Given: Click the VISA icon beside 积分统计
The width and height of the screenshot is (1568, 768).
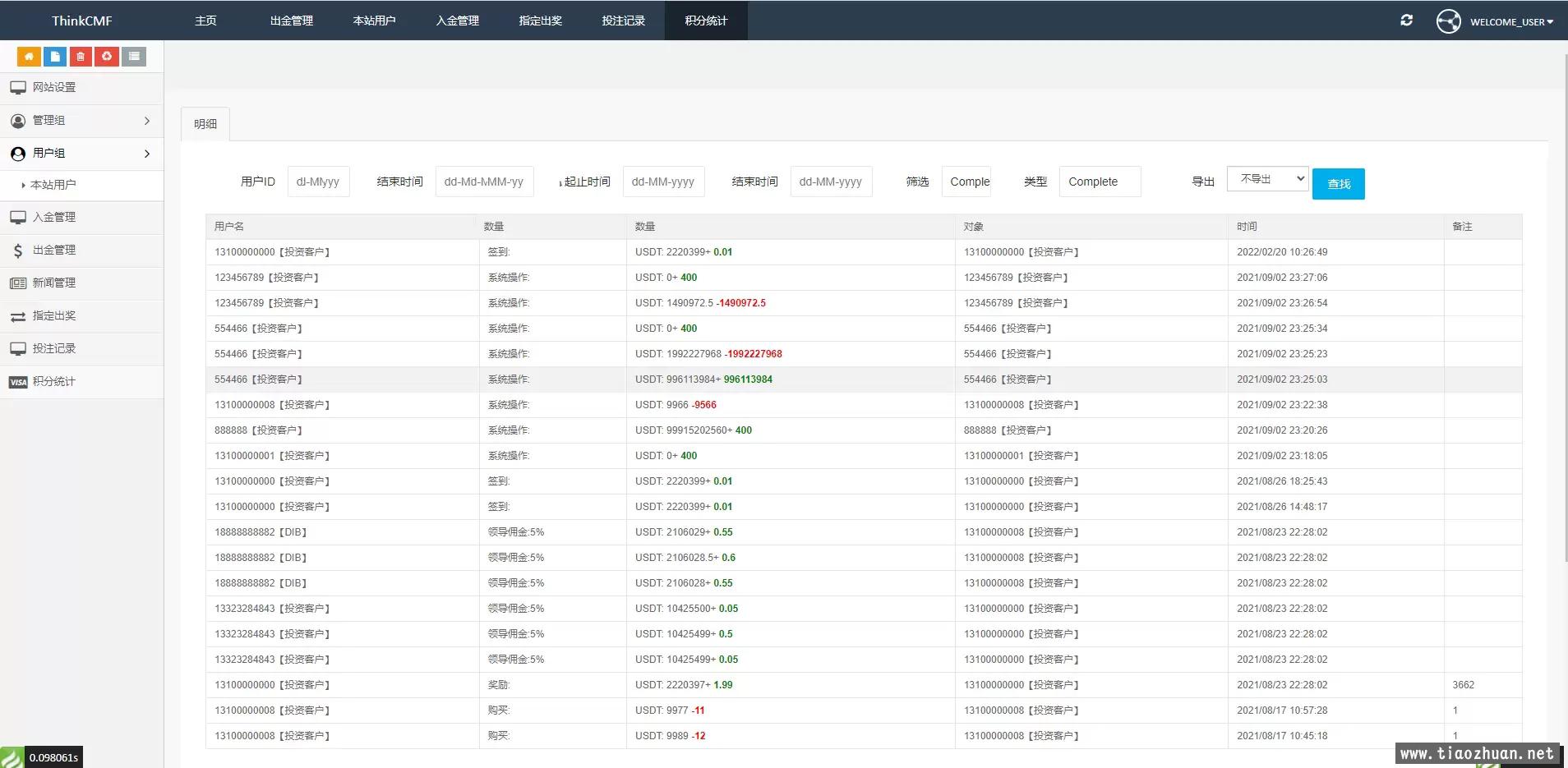Looking at the screenshot, I should pos(18,382).
